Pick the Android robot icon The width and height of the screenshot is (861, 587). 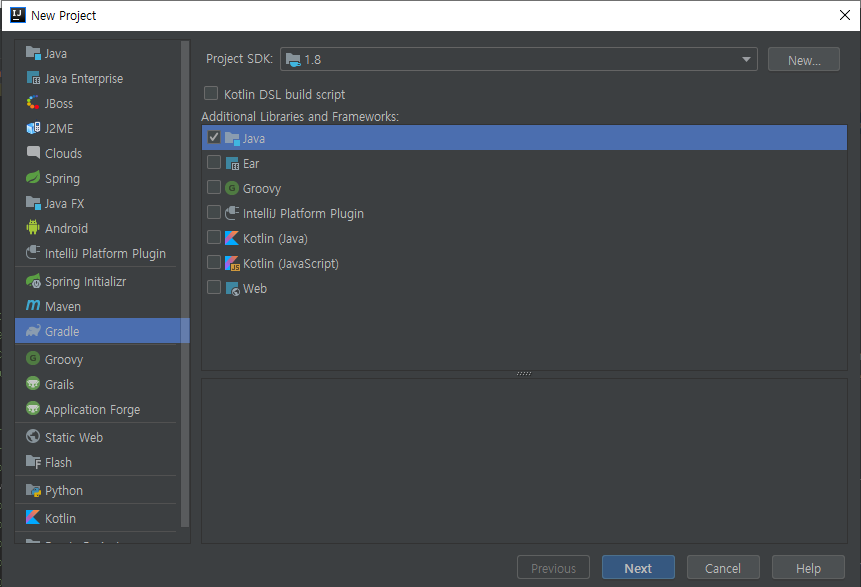(33, 227)
